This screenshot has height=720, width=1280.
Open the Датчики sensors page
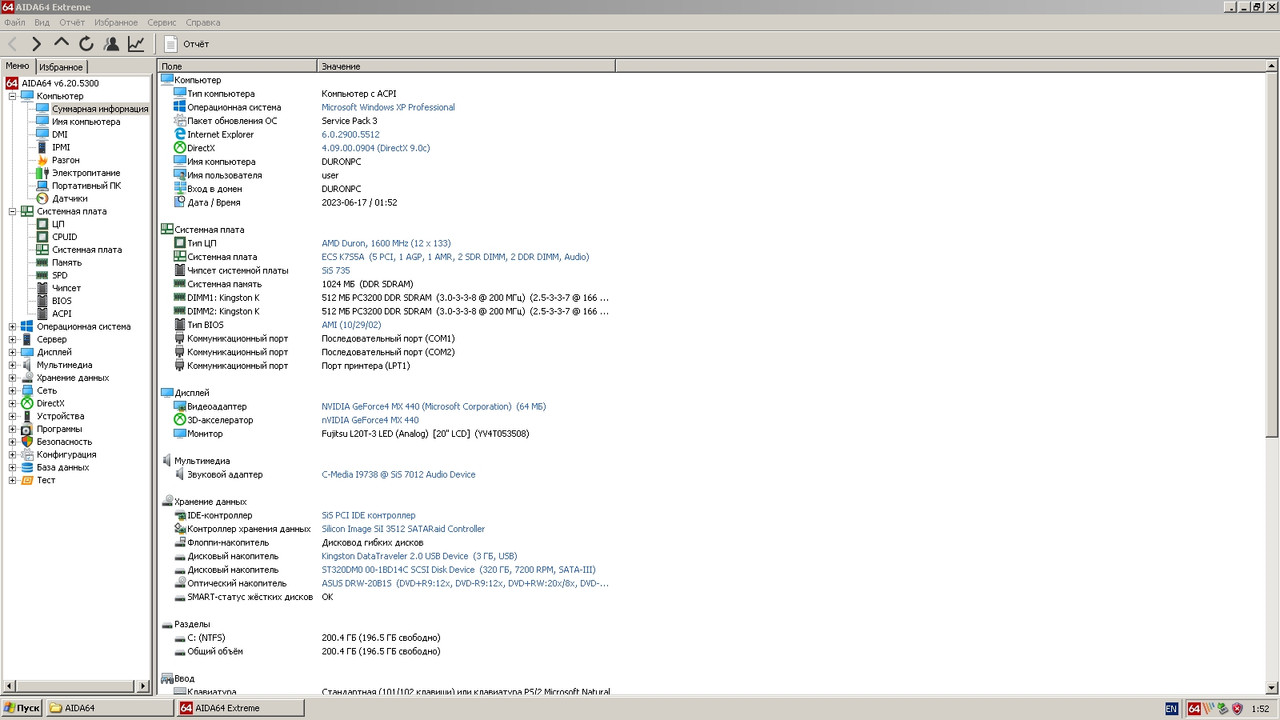pos(70,198)
